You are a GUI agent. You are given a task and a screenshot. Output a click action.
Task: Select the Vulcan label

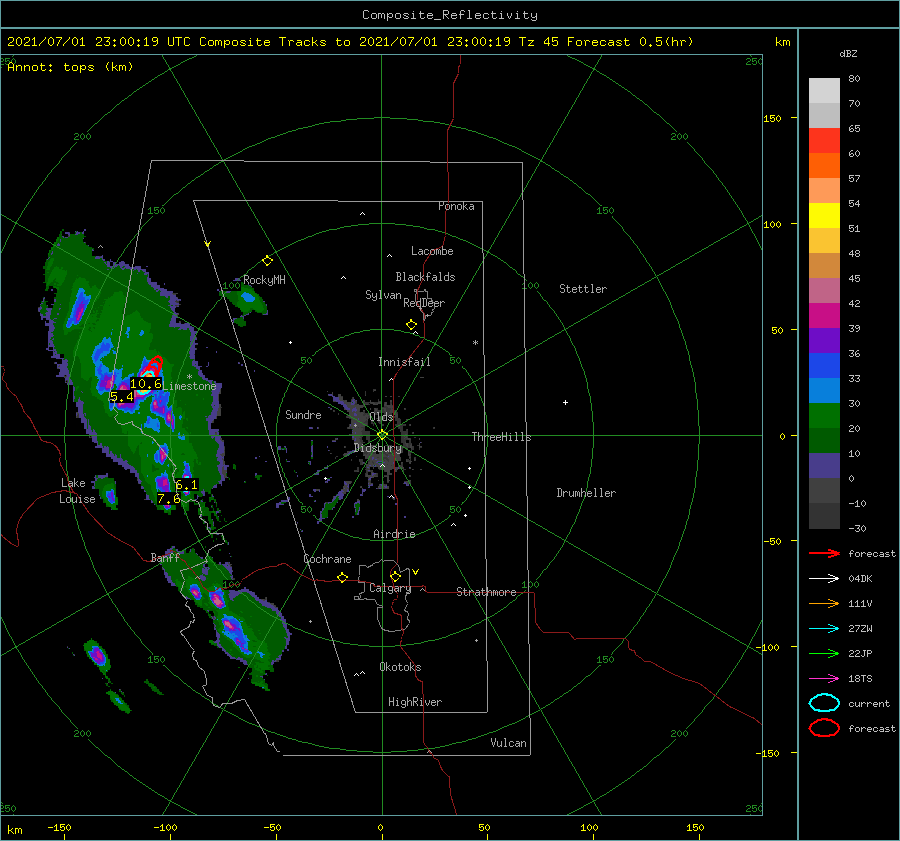pyautogui.click(x=509, y=743)
